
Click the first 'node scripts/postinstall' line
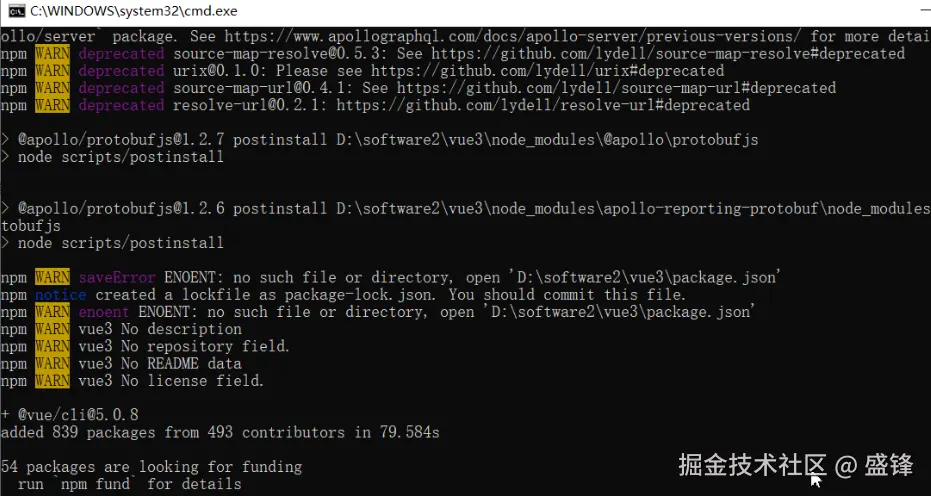point(120,157)
